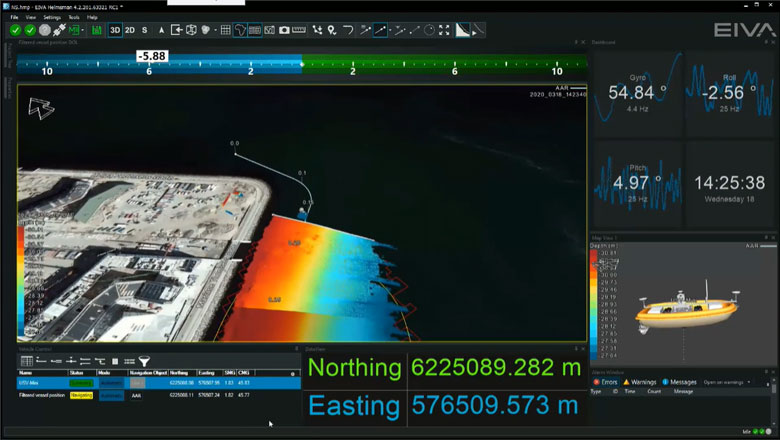Click the Northing 6225089.282 m value
This screenshot has width=780, height=440.
pos(496,368)
